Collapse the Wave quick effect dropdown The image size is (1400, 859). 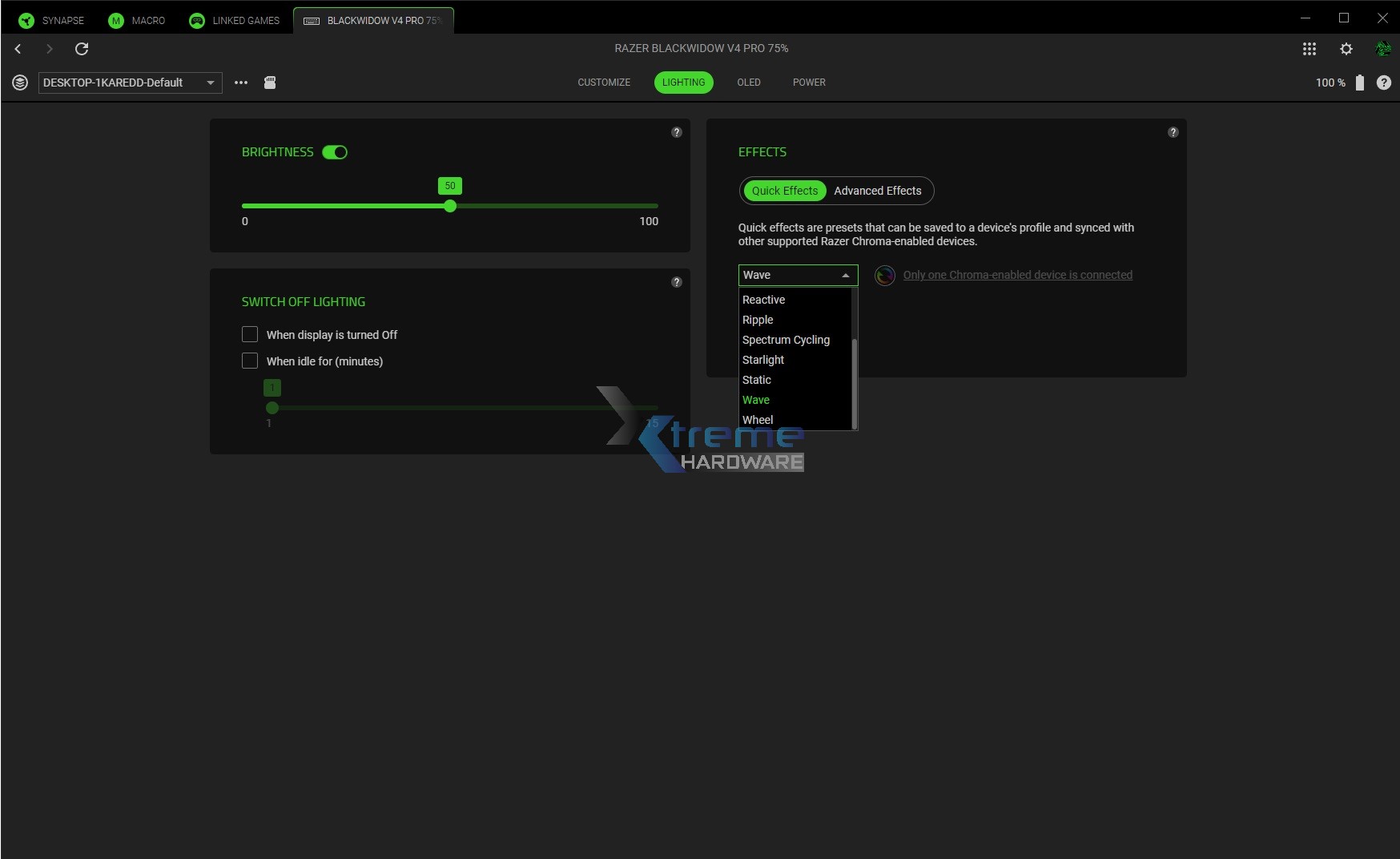point(845,275)
